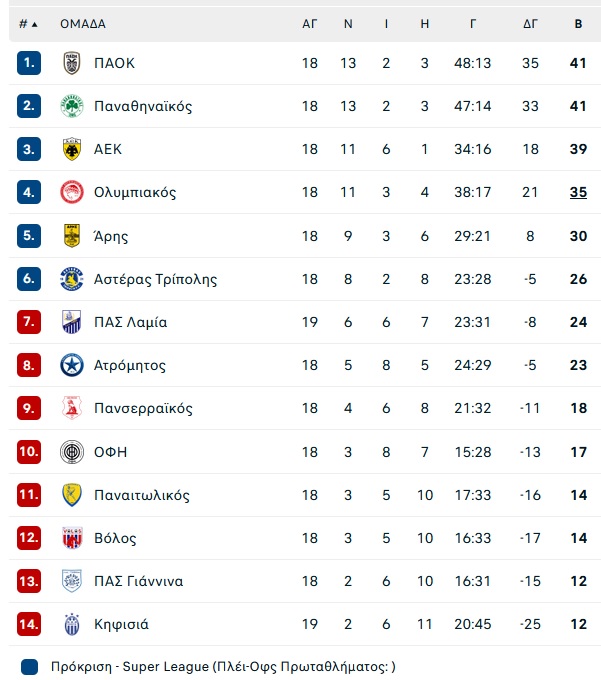The image size is (601, 680).
Task: Open the Πανσερραϊκός team name link
Action: [143, 408]
